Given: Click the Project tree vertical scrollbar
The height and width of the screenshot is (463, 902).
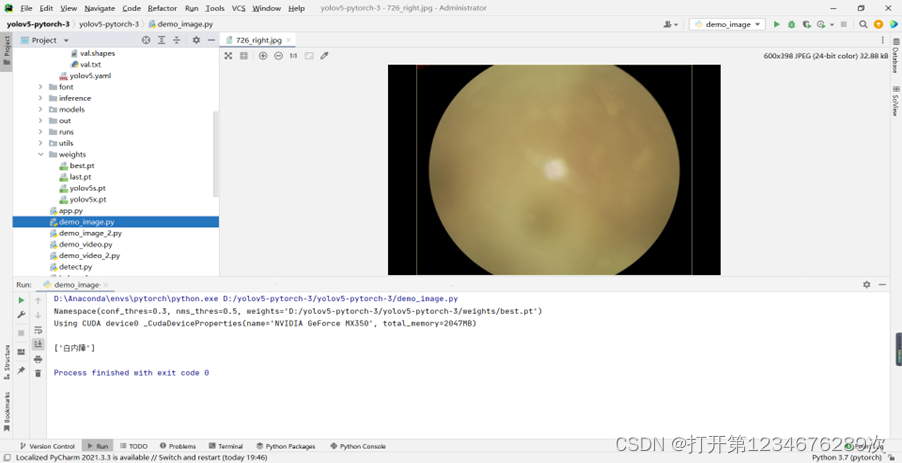Looking at the screenshot, I should click(216, 154).
